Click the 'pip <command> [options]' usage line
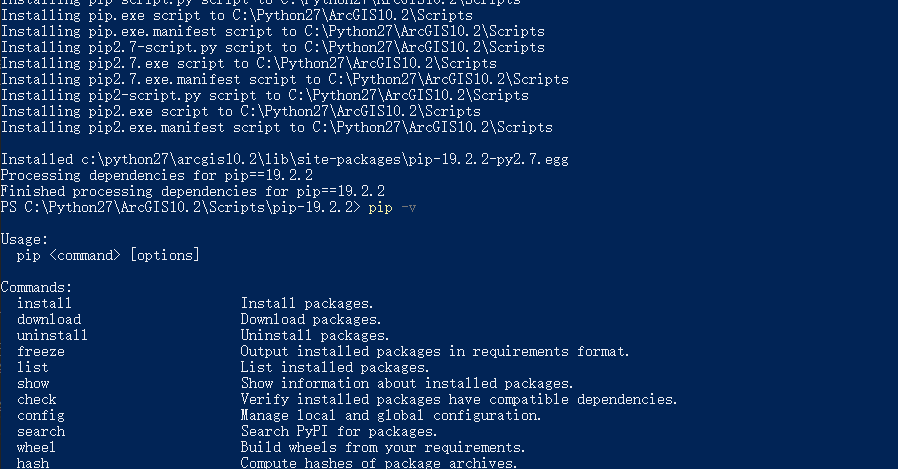The image size is (898, 469). pyautogui.click(x=108, y=255)
